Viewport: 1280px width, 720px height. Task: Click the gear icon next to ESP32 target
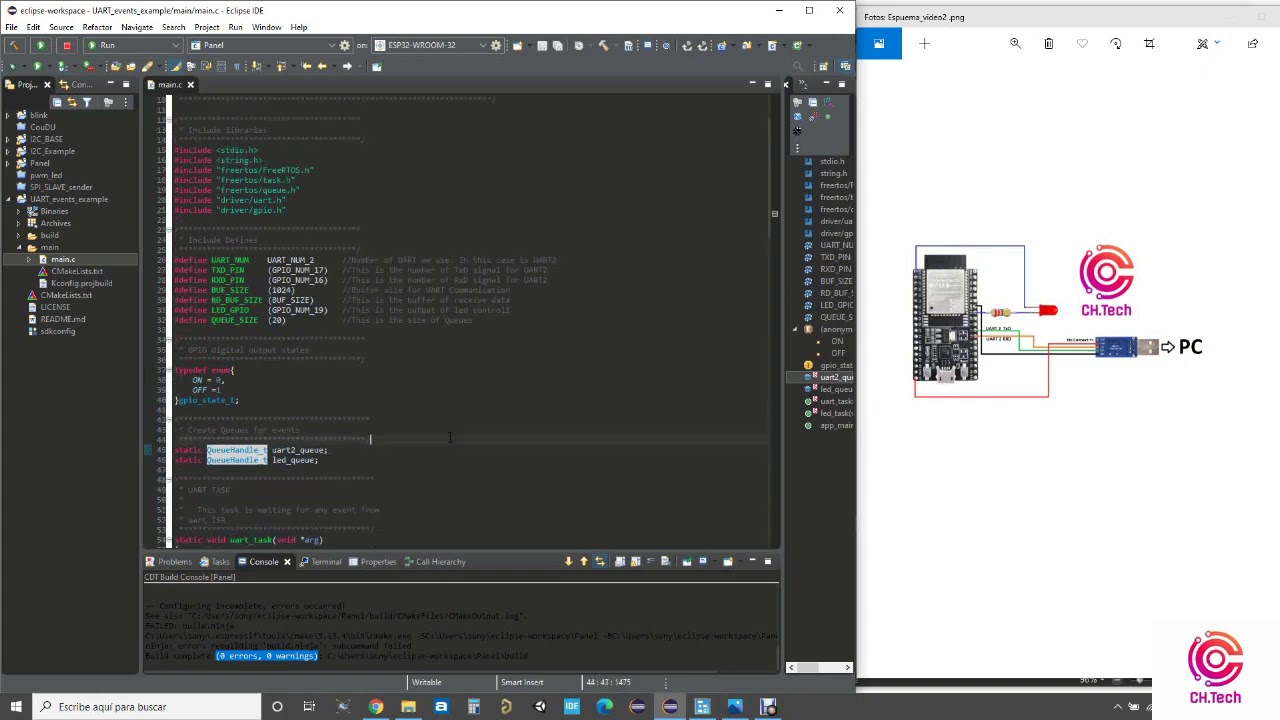[x=496, y=45]
